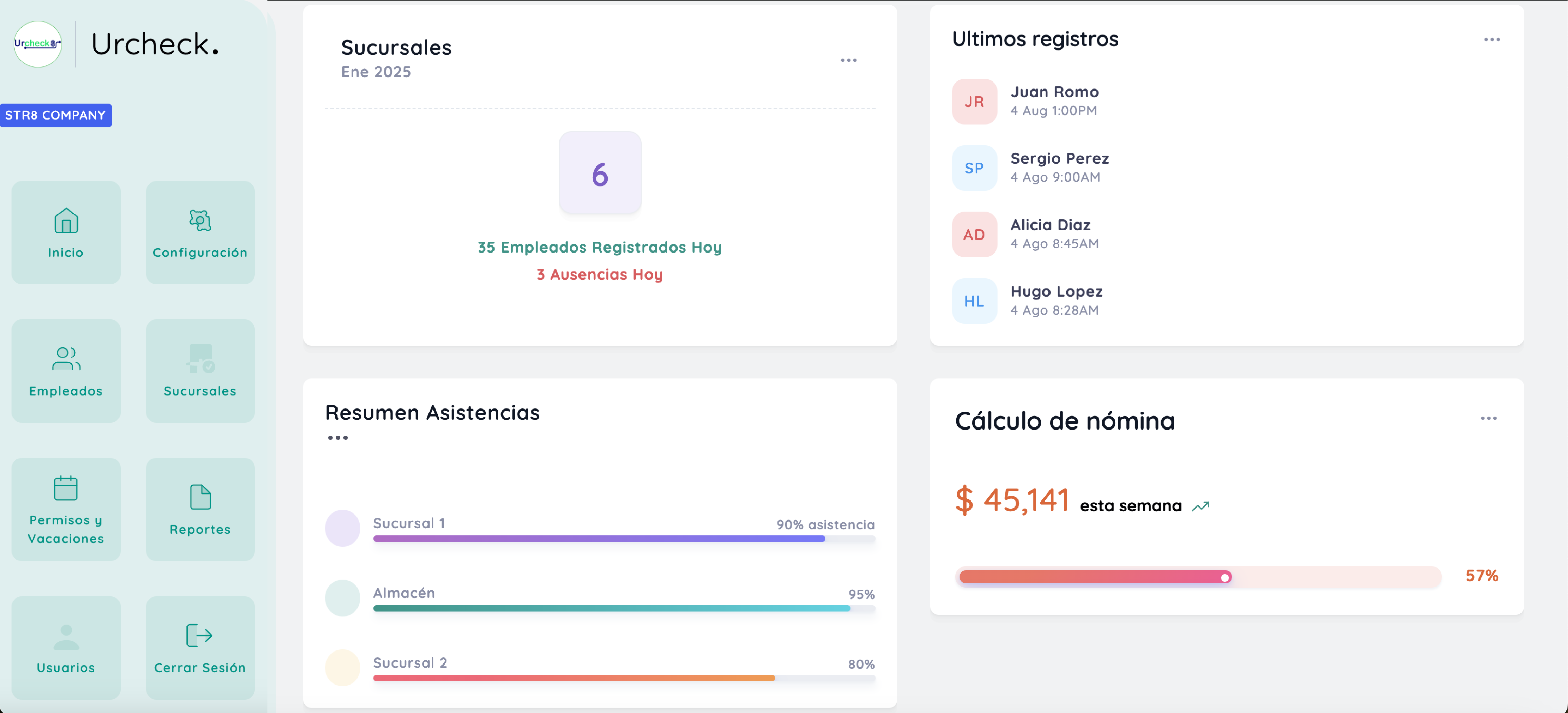Click the number 6 branches tile
Viewport: 1568px width, 713px height.
point(600,173)
